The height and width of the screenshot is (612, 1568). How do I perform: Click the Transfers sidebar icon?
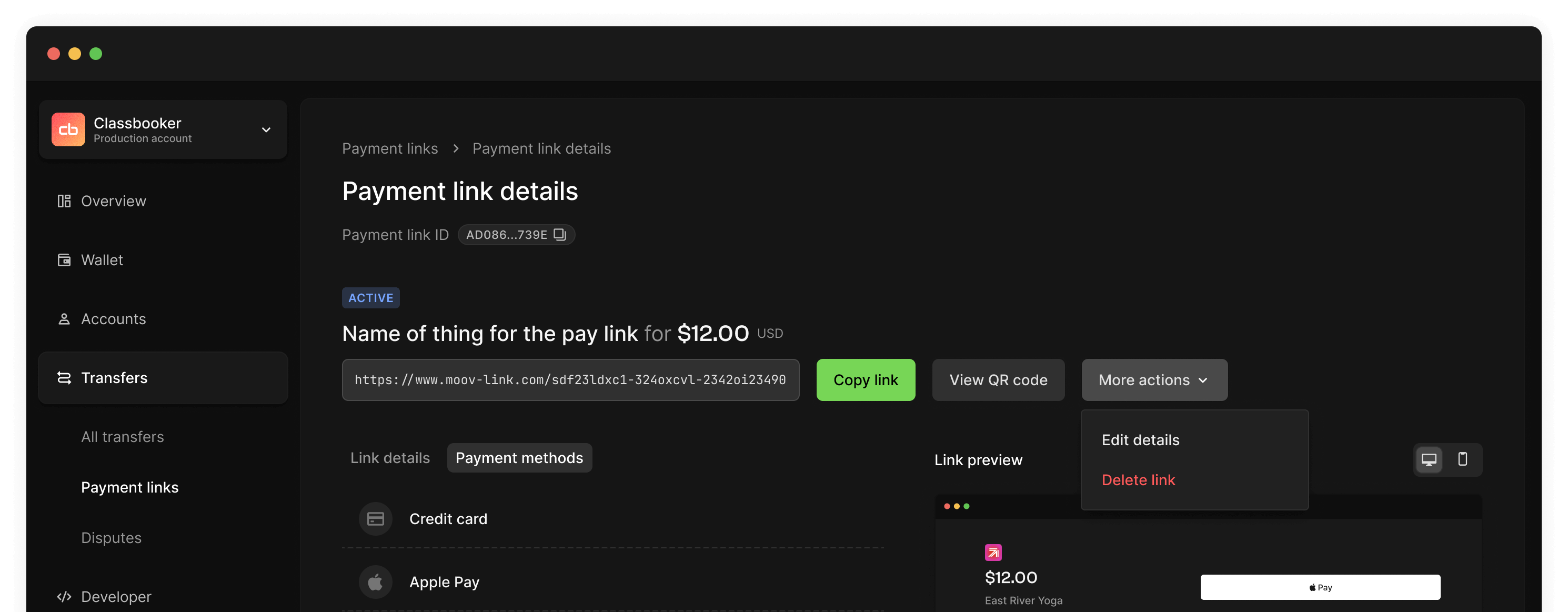(64, 377)
